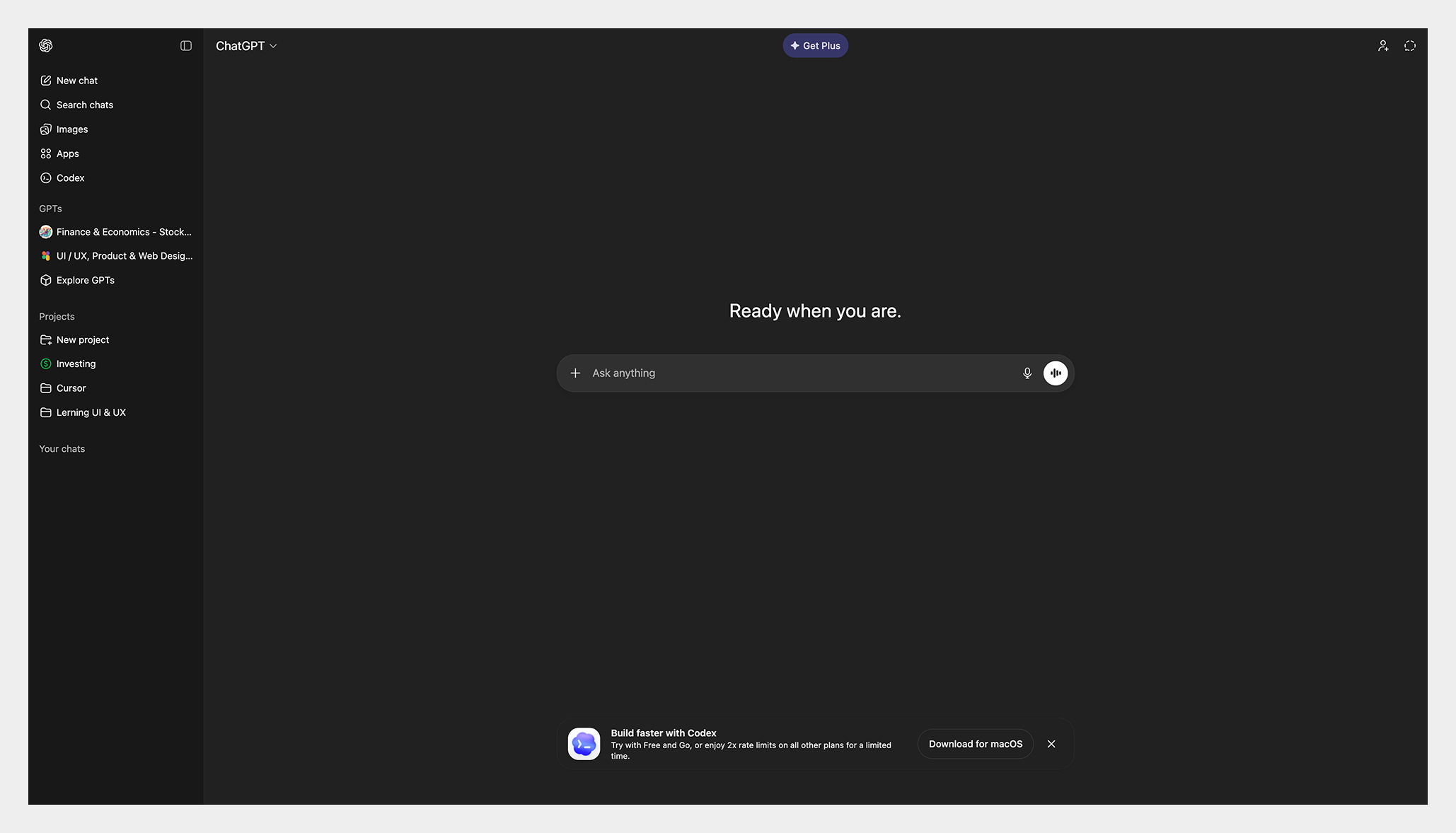Click the microphone dictate icon
Viewport: 1456px width, 833px height.
point(1027,373)
